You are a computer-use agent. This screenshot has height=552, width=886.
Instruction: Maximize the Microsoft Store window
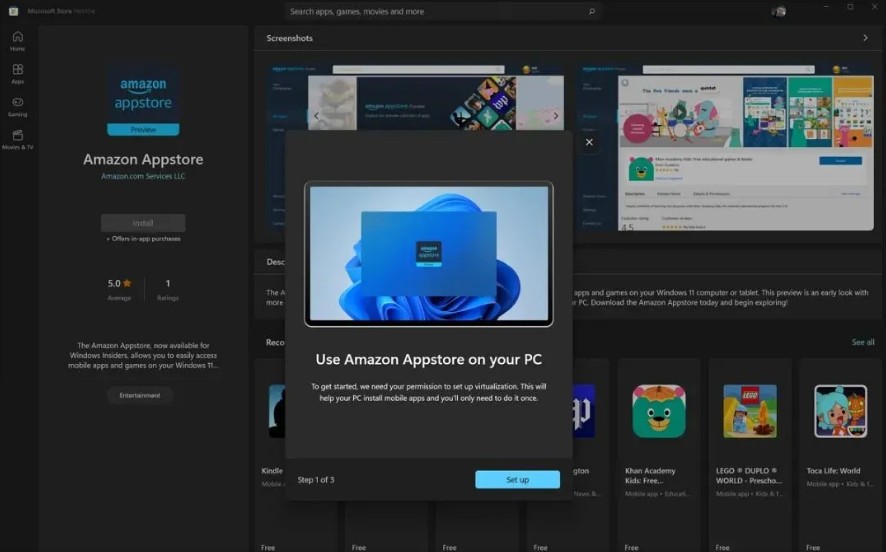[850, 7]
